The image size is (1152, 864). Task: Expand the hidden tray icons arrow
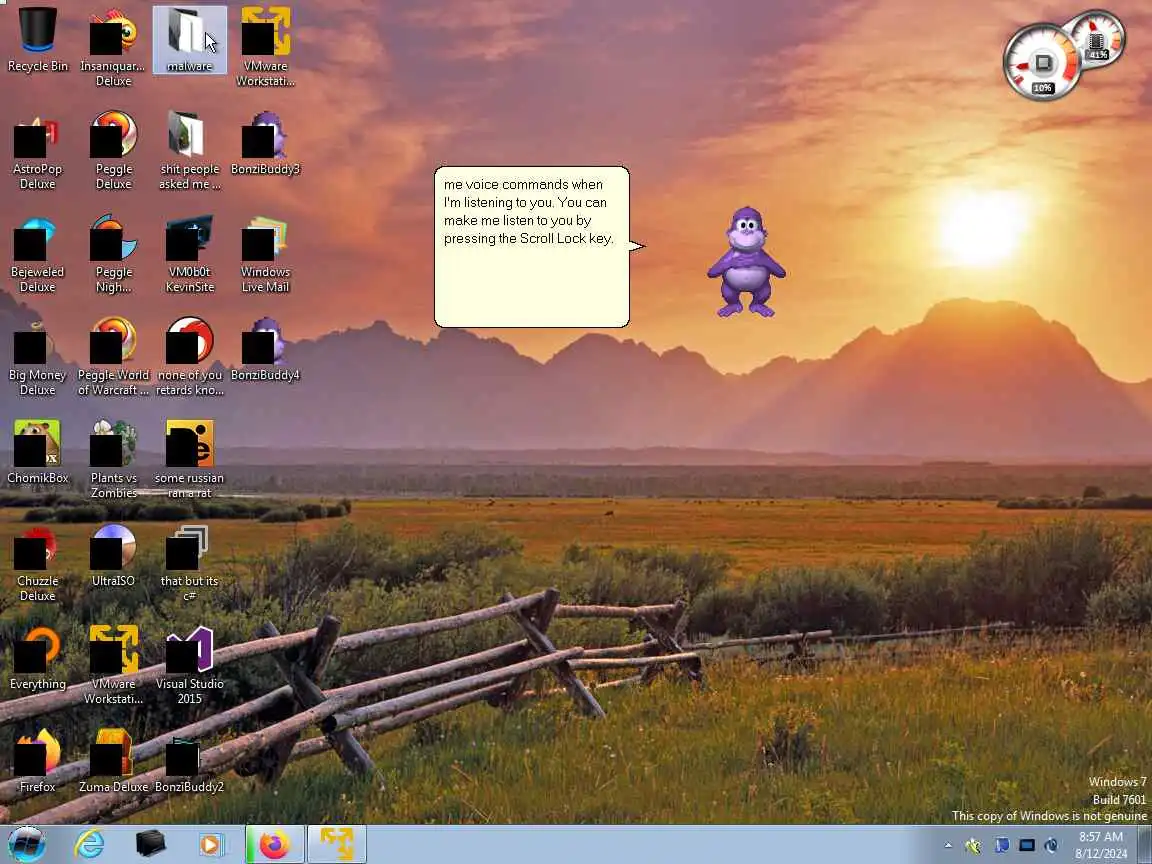[x=948, y=846]
